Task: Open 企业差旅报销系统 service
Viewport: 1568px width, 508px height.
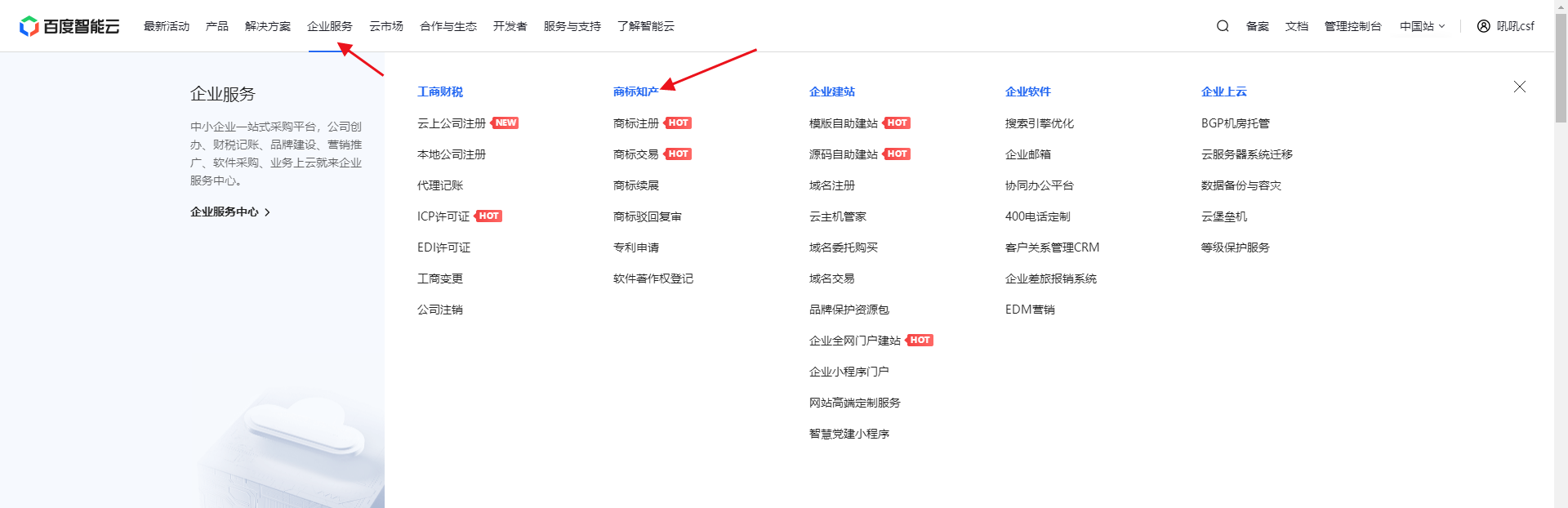Action: tap(1051, 279)
